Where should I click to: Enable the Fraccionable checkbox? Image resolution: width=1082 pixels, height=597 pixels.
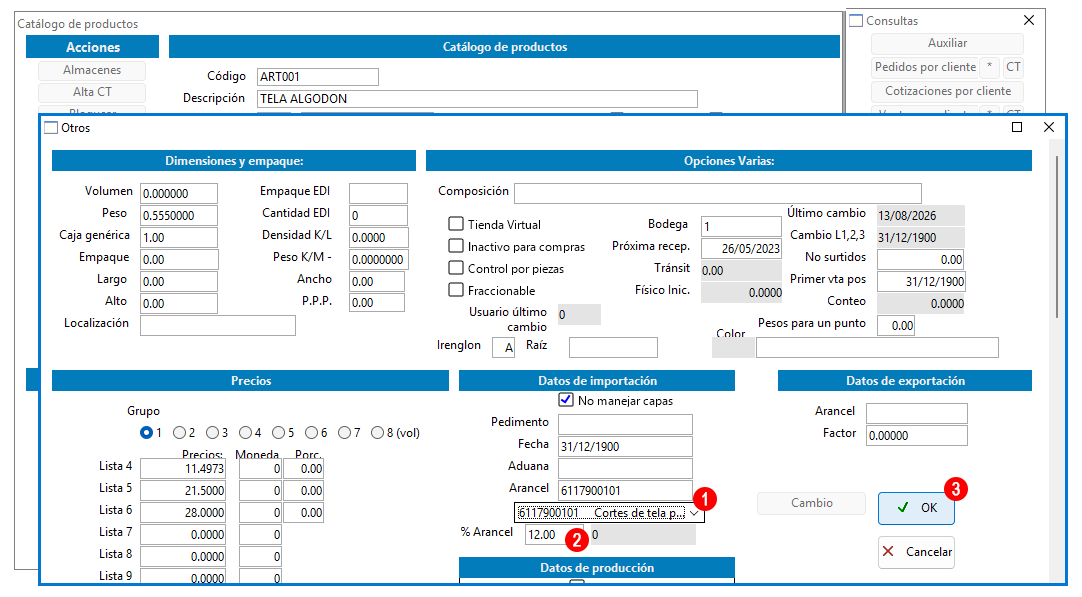(455, 290)
